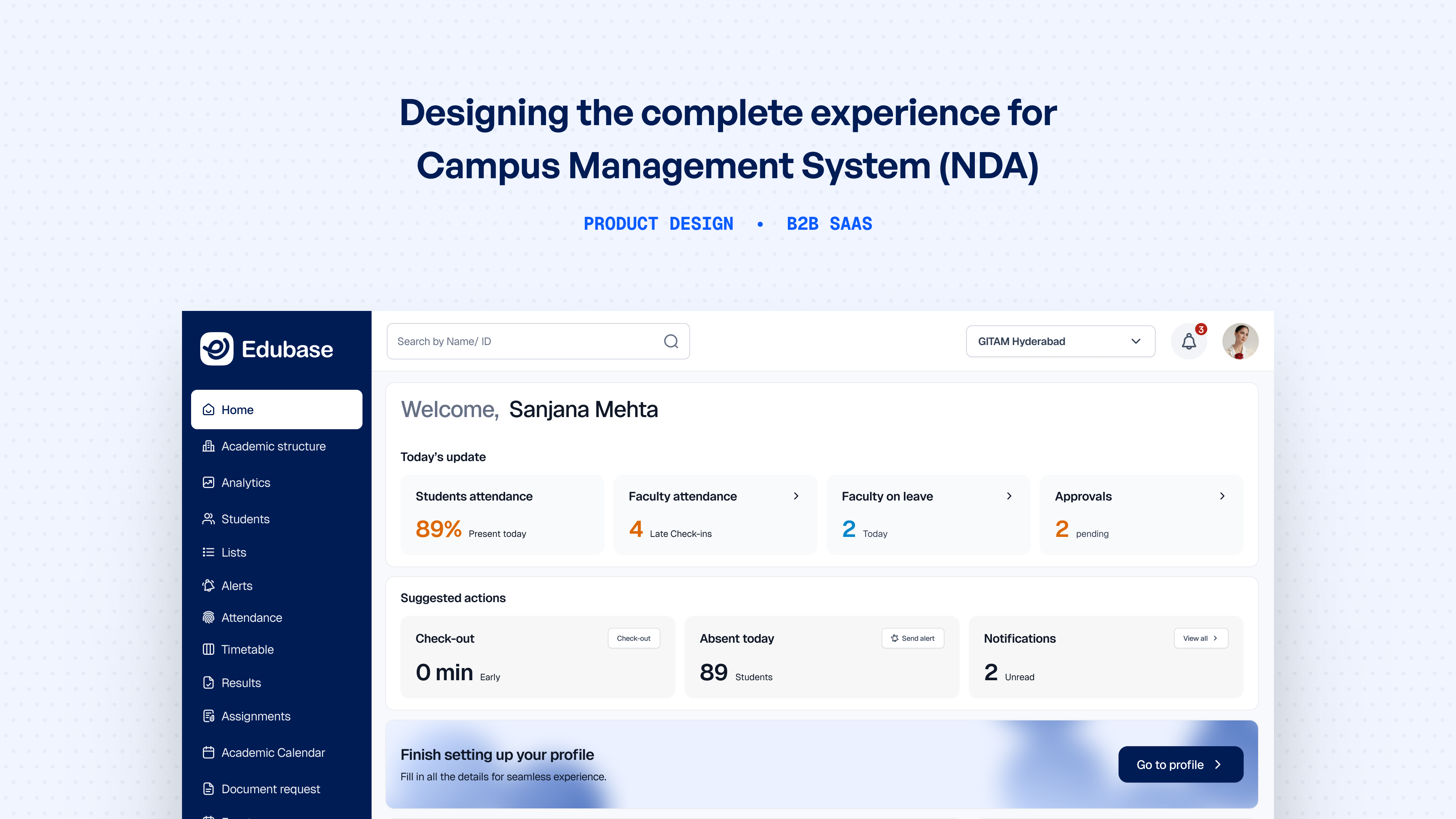
Task: Expand the Faculty attendance card chevron
Action: tap(796, 496)
